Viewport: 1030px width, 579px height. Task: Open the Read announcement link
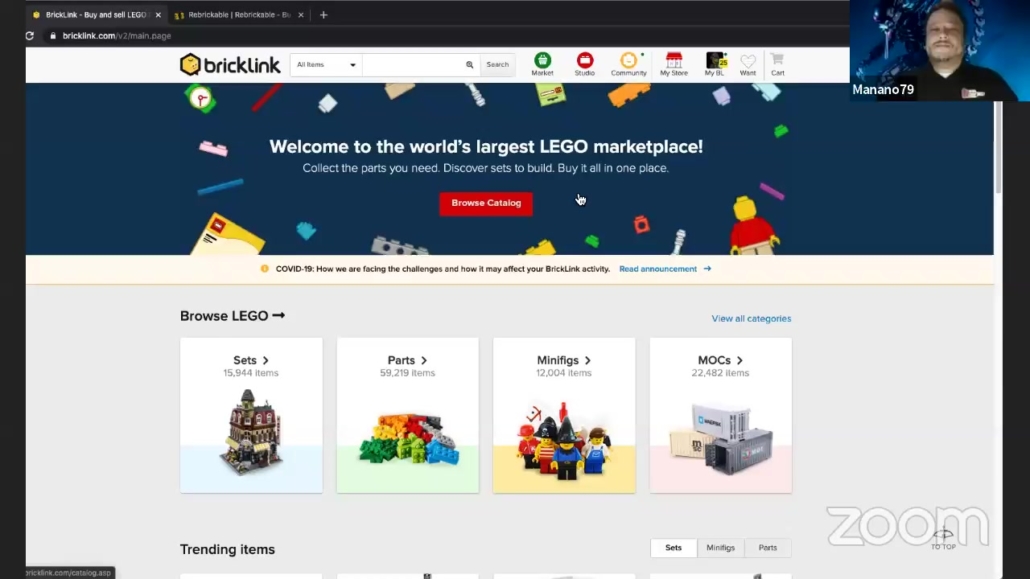click(x=658, y=269)
